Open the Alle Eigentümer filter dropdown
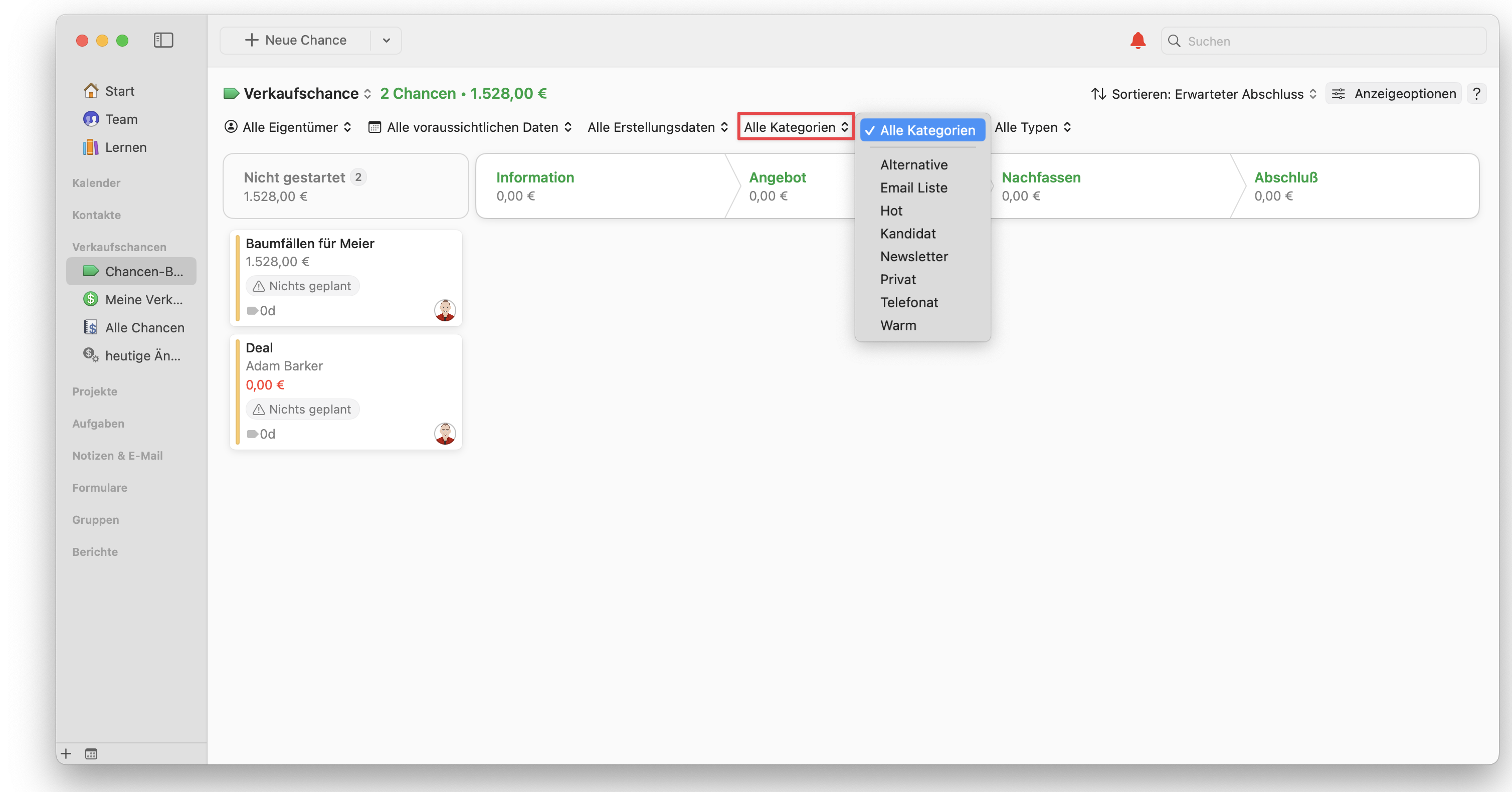Screen dimensions: 1512x792 pos(288,127)
